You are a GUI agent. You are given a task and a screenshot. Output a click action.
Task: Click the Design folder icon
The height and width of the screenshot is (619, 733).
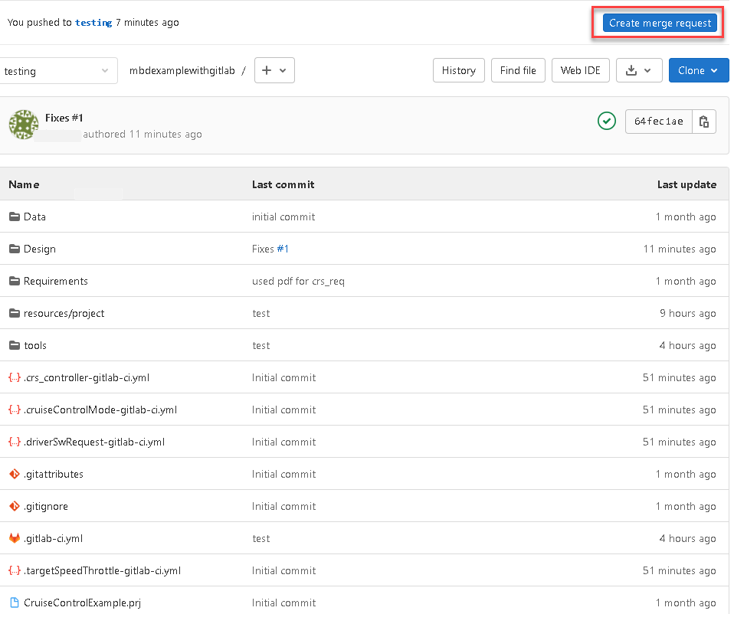tap(14, 249)
